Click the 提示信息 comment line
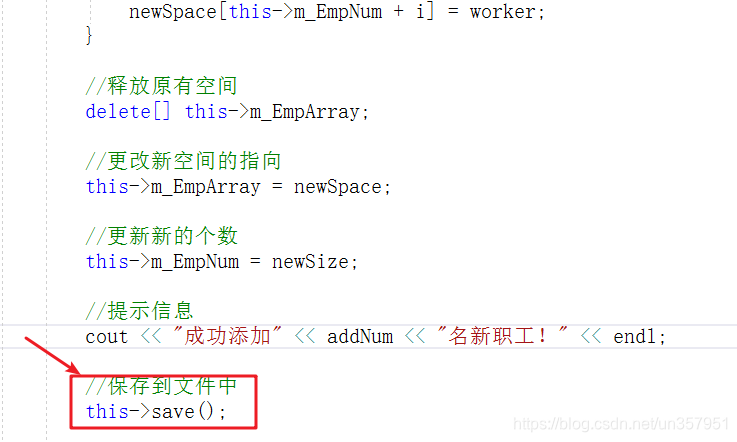 pyautogui.click(x=139, y=311)
